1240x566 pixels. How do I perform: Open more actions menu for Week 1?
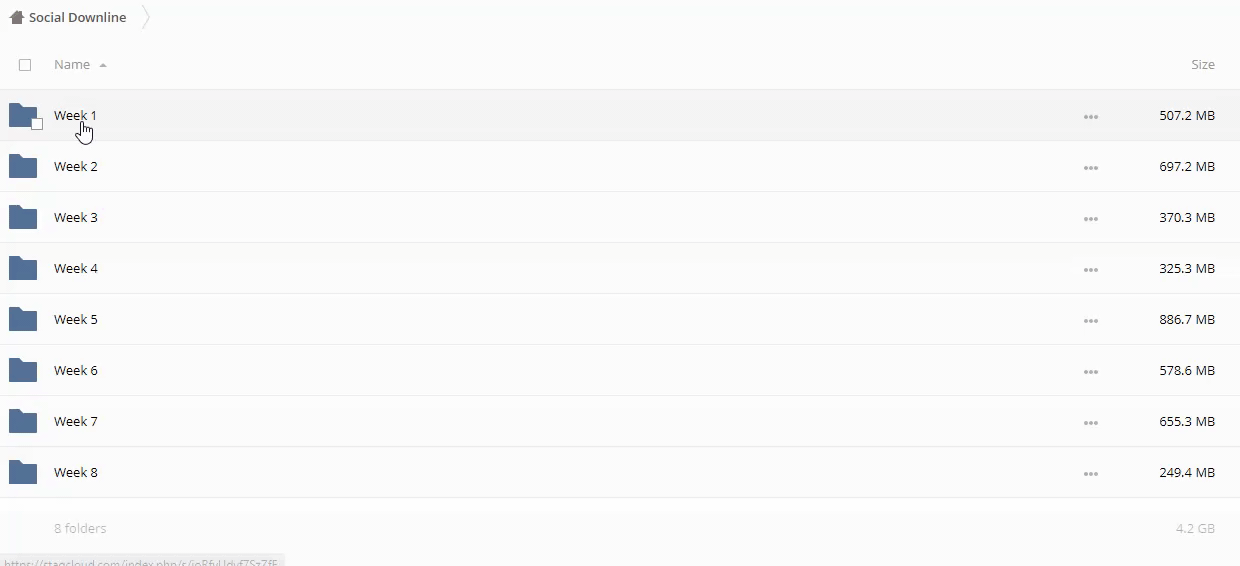[x=1090, y=117]
